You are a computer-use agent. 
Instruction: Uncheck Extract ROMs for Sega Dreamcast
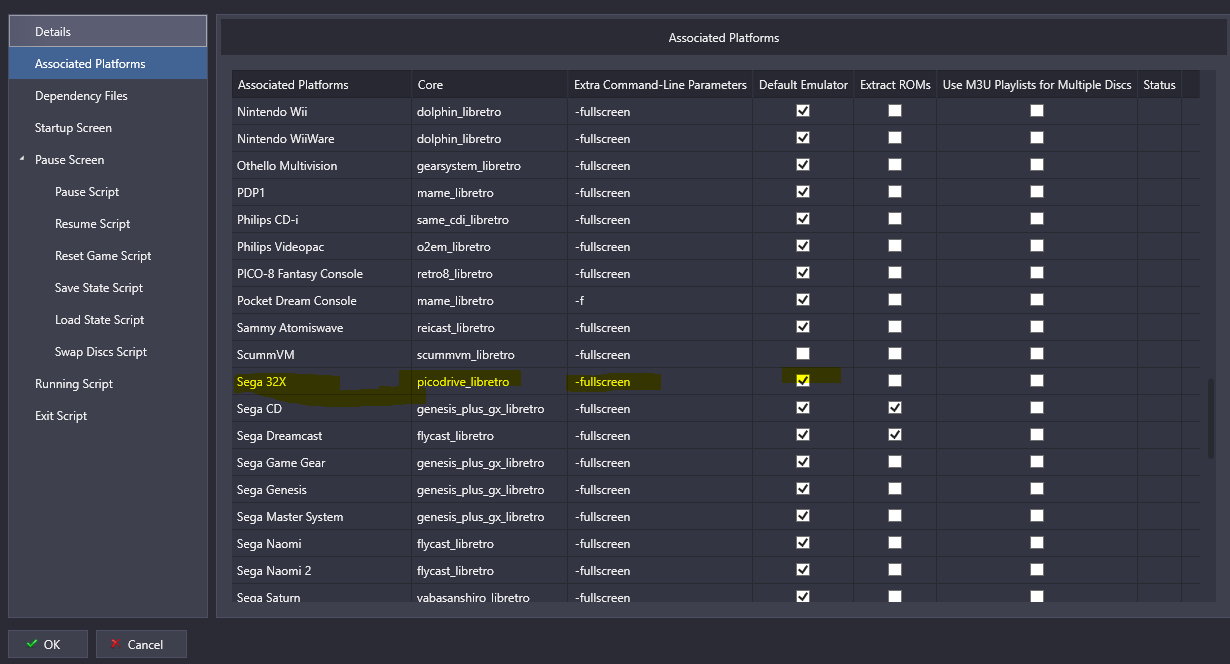click(x=895, y=435)
